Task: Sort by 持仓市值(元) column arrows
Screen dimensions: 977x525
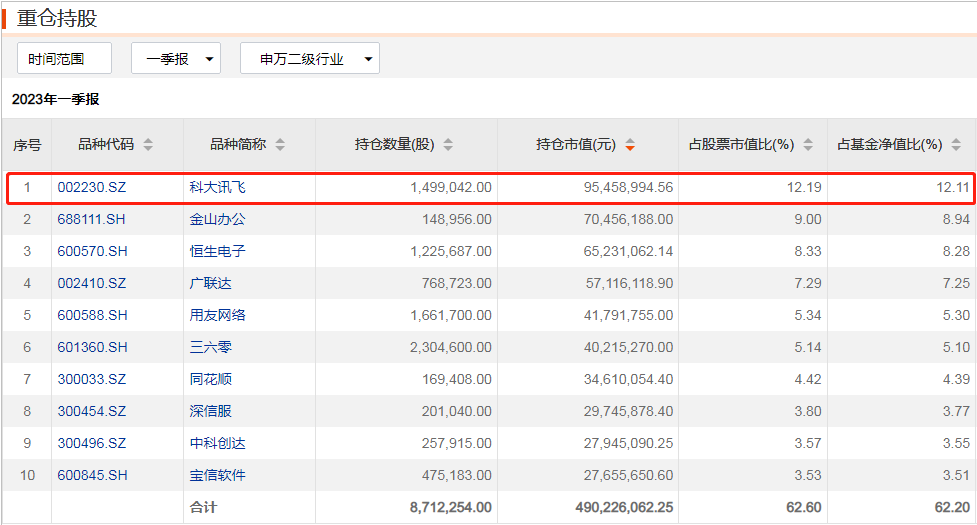Action: click(x=630, y=144)
